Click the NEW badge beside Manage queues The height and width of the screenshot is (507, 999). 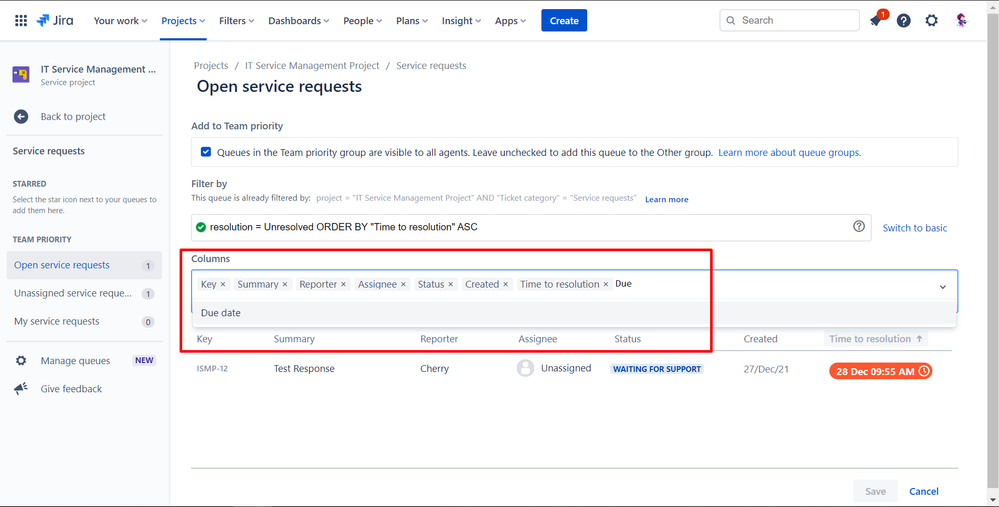144,361
